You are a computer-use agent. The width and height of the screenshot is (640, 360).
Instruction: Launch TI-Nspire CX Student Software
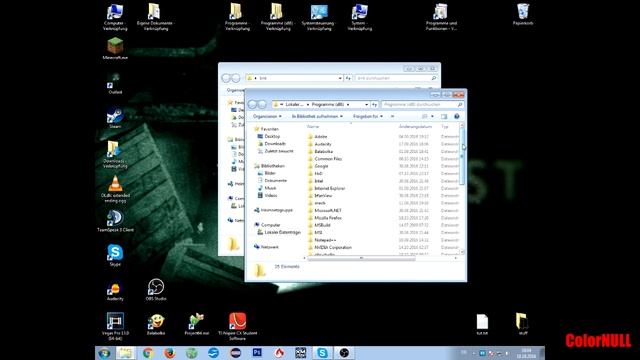pyautogui.click(x=238, y=326)
